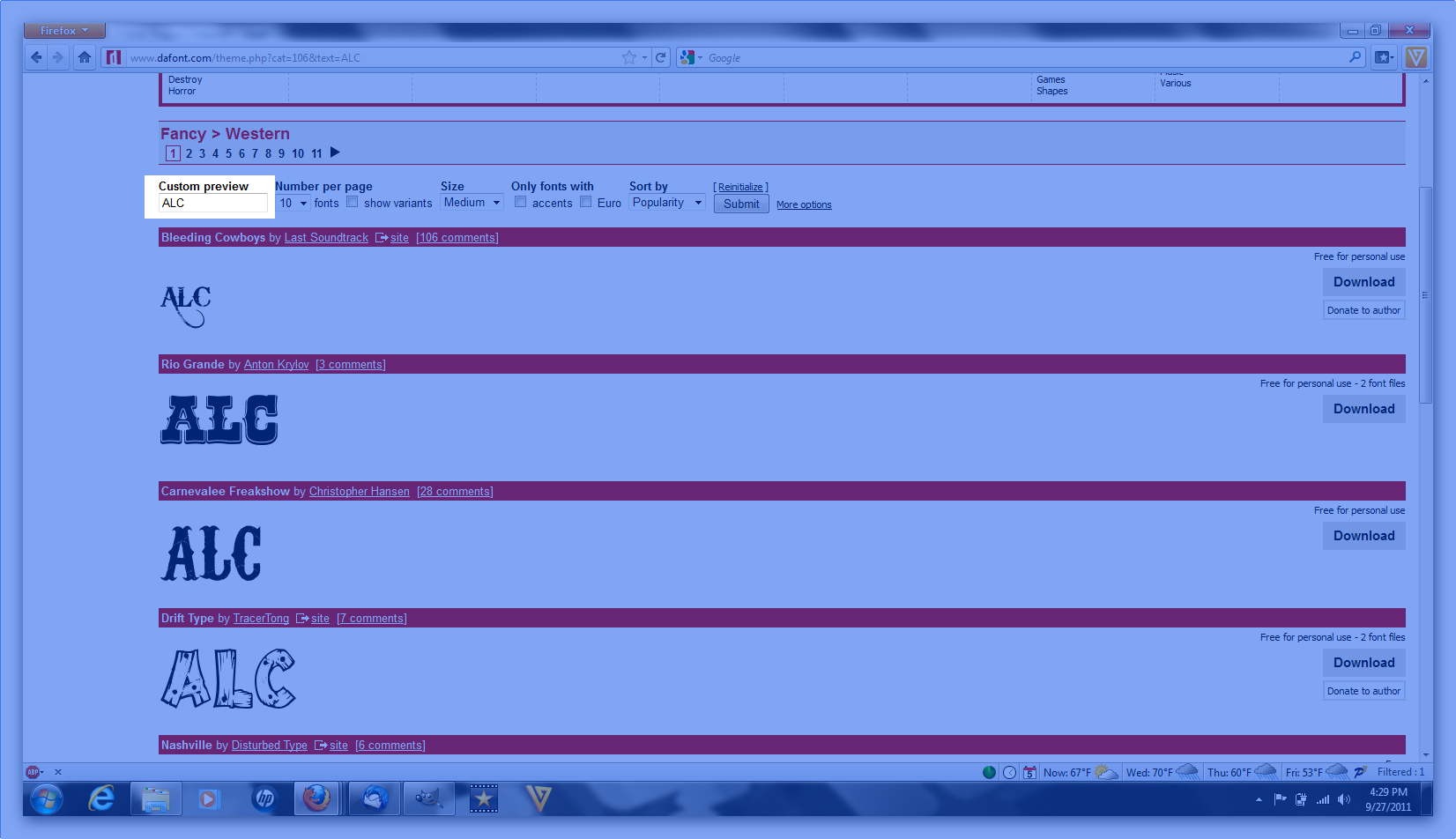The height and width of the screenshot is (839, 1456).
Task: Go to next page with the arrow
Action: [x=335, y=152]
